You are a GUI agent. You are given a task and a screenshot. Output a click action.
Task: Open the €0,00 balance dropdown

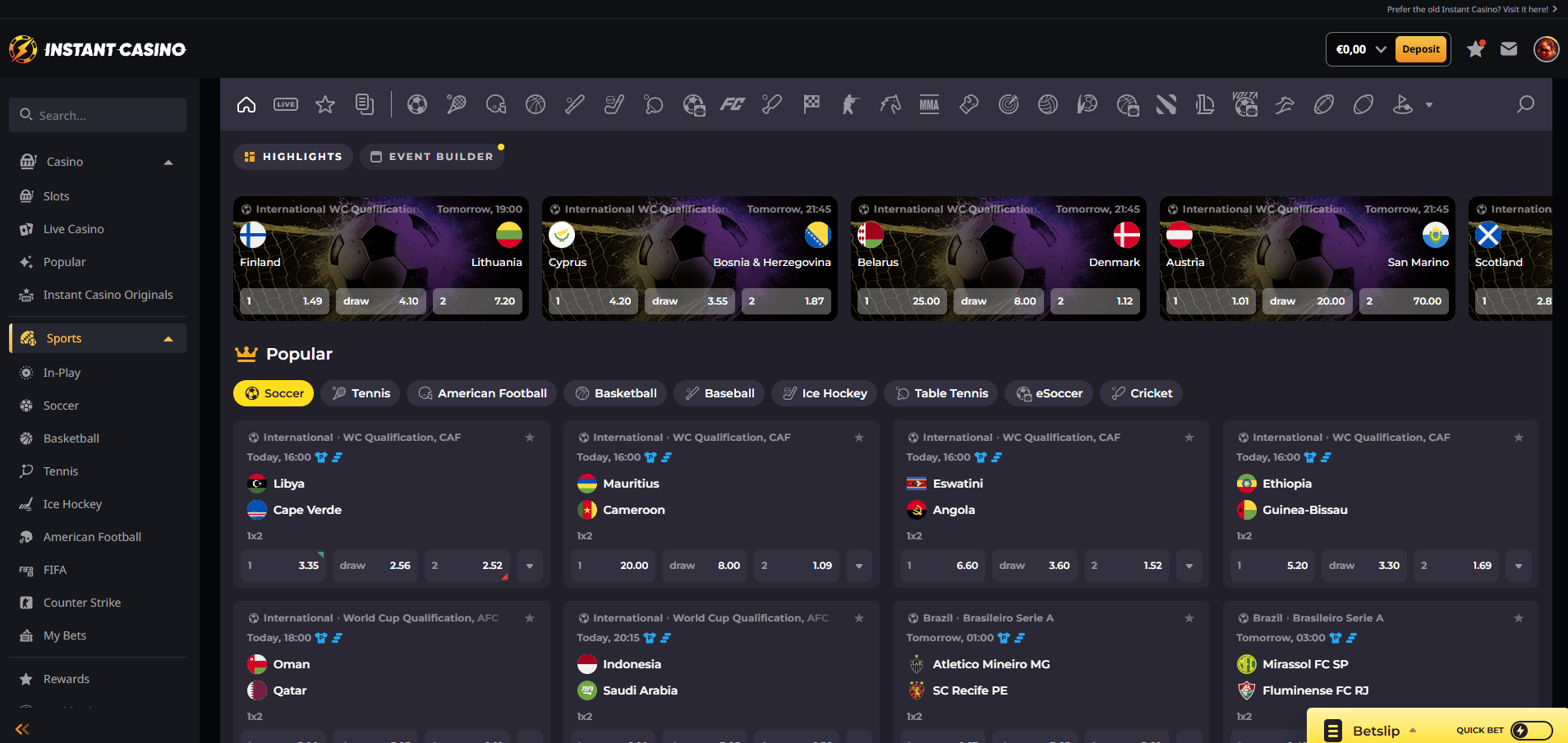click(x=1360, y=49)
